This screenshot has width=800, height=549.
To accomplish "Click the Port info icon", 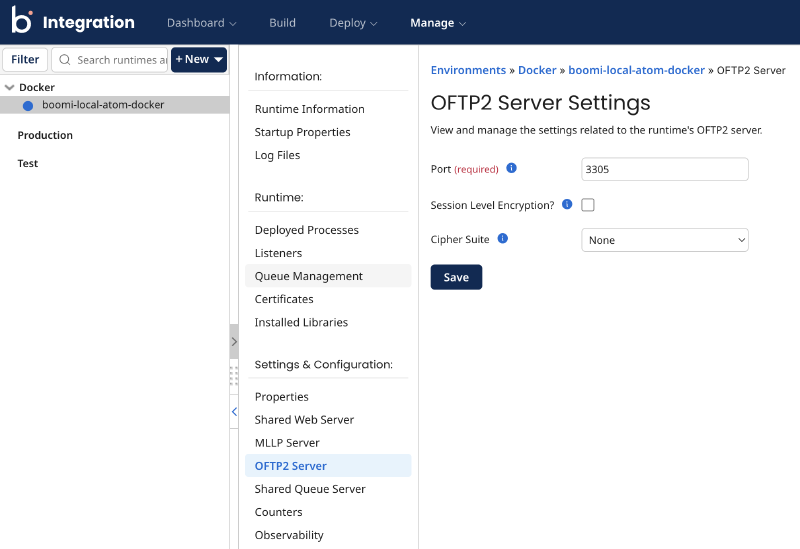I will (511, 168).
